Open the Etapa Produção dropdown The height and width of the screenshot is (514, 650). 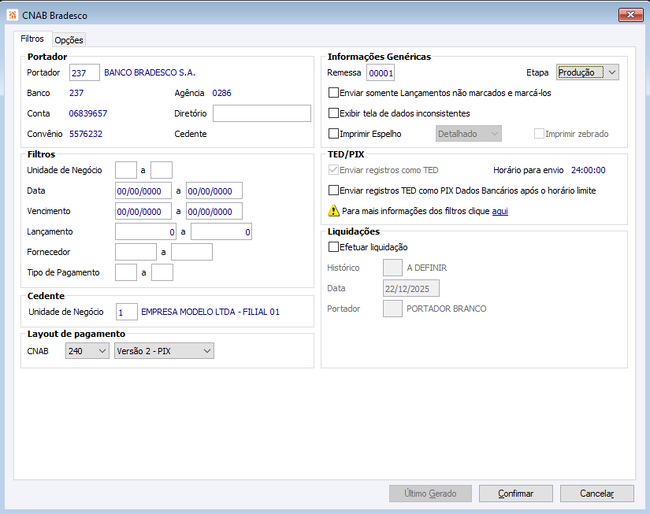[x=587, y=73]
